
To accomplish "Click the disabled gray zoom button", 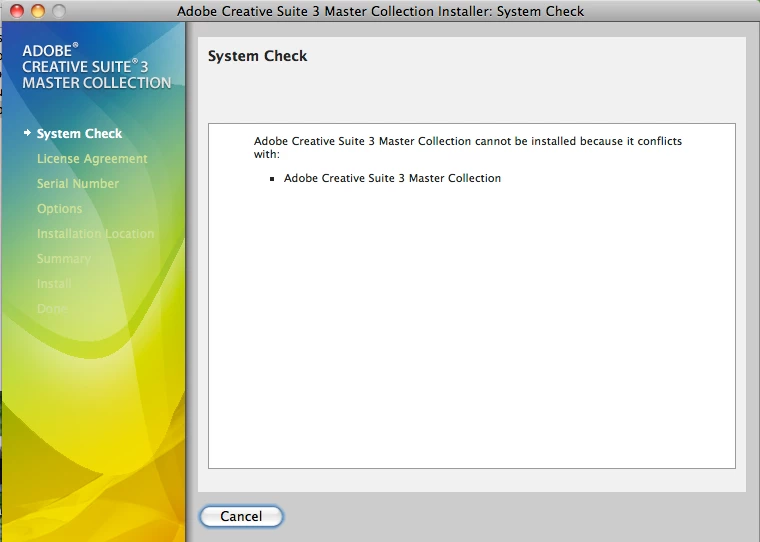I will coord(59,11).
